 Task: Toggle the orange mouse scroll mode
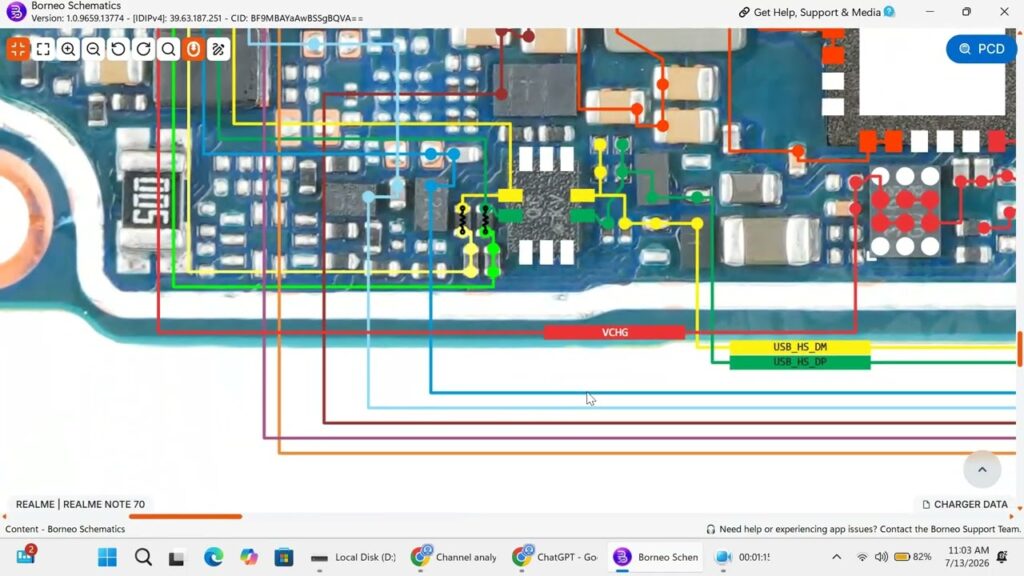click(x=193, y=49)
